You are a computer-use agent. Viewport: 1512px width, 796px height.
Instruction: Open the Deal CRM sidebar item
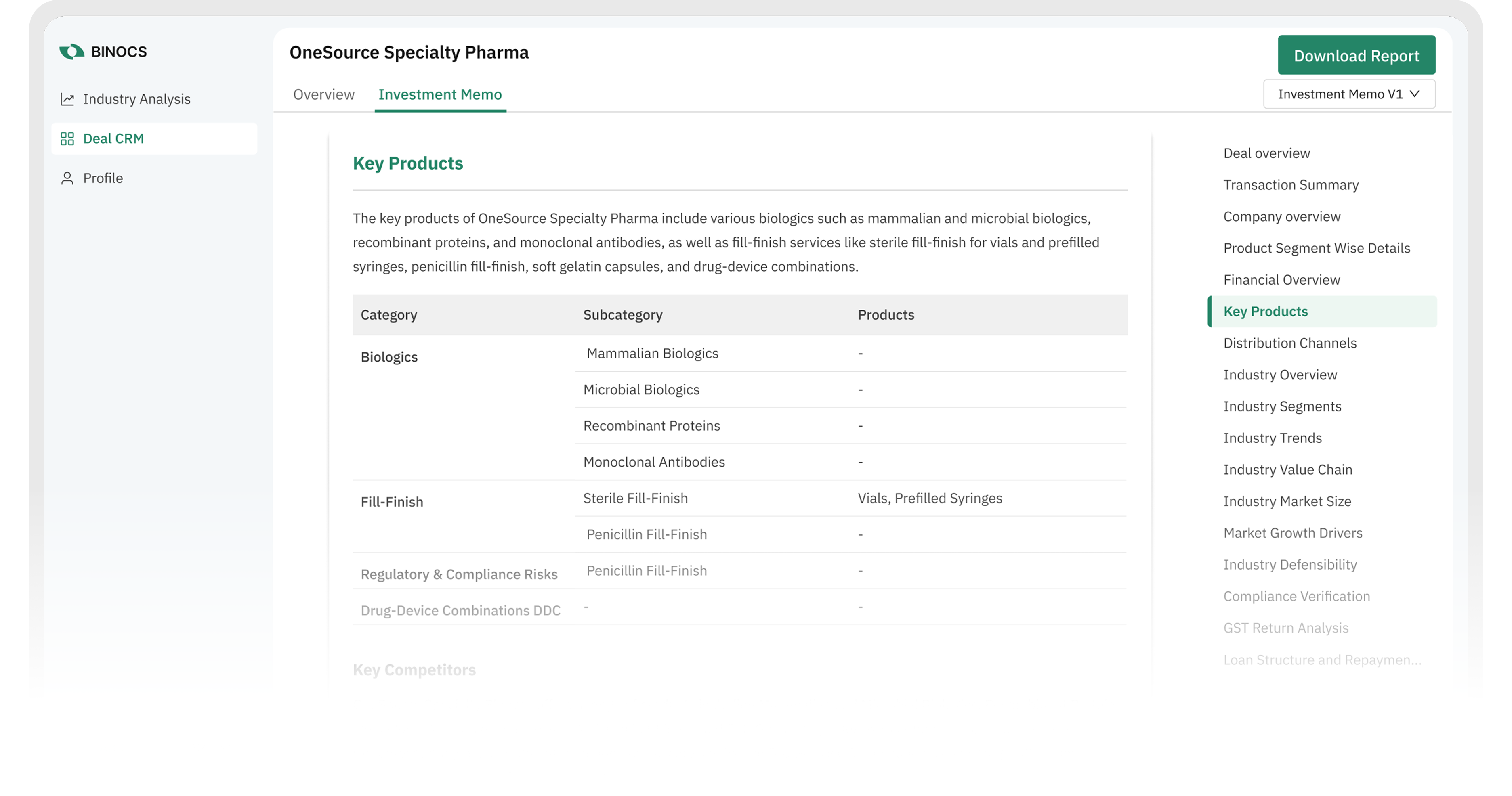(x=154, y=138)
